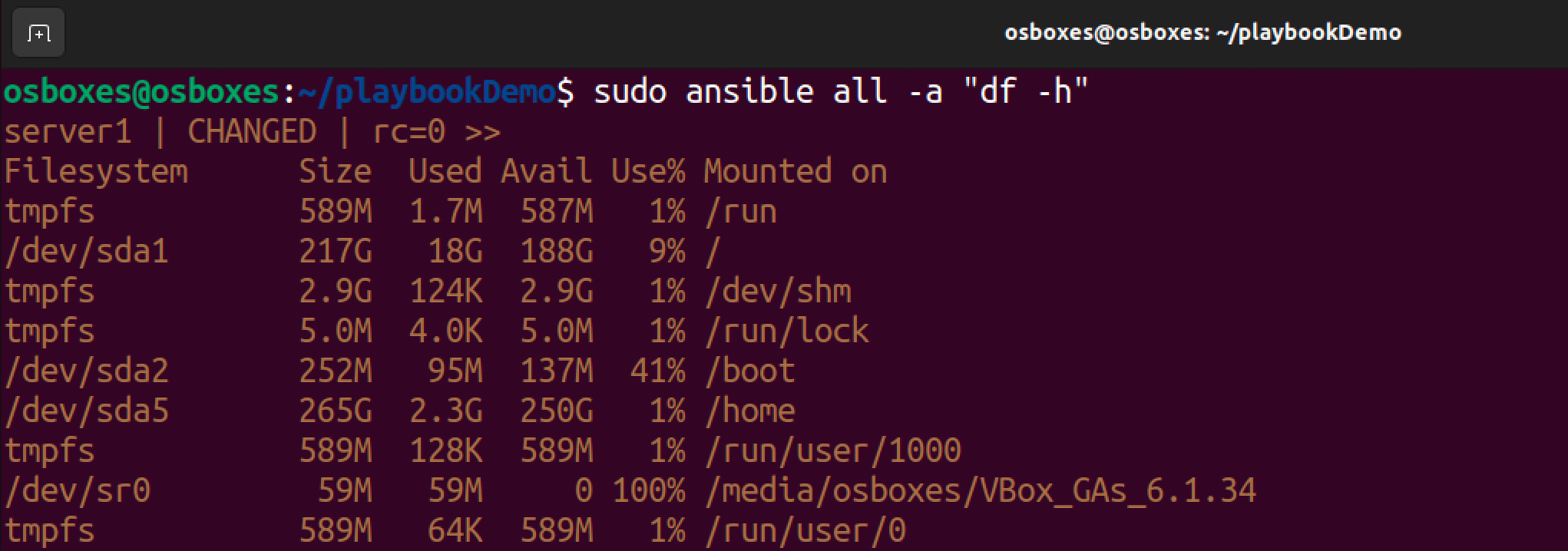
Task: Click the 100% usage value
Action: [x=648, y=491]
